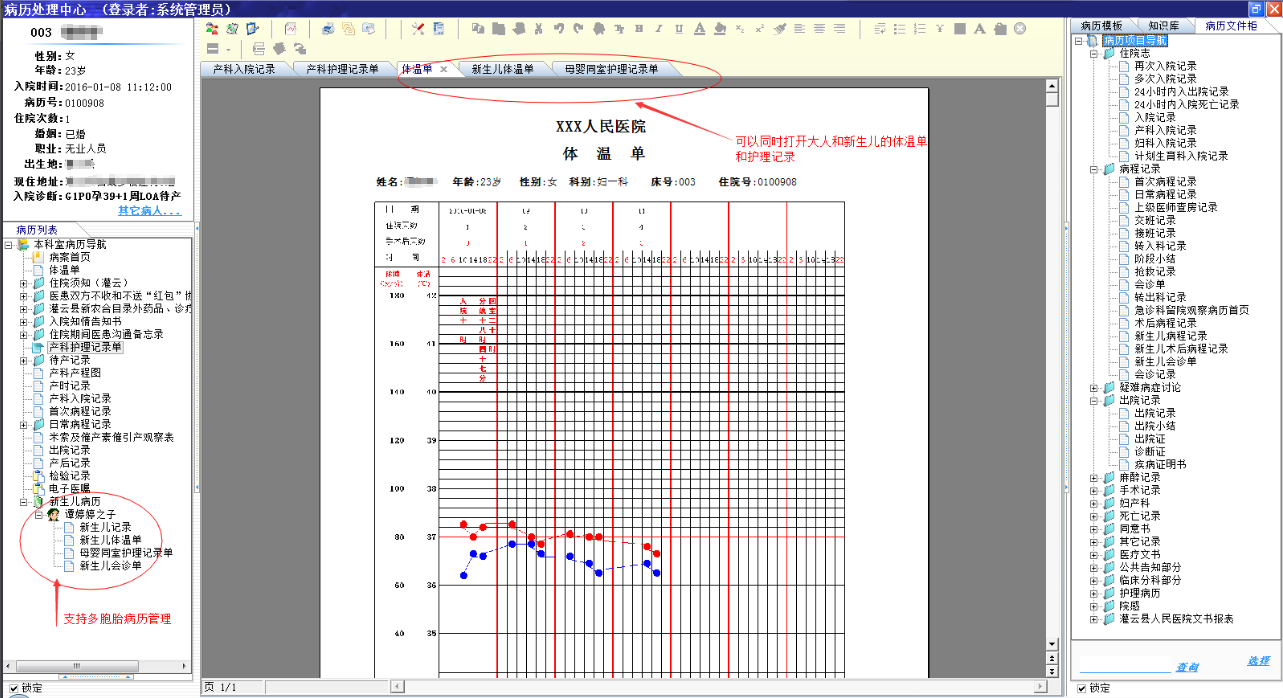The height and width of the screenshot is (698, 1283).
Task: Click the query input field beside 查询
Action: click(x=1123, y=664)
